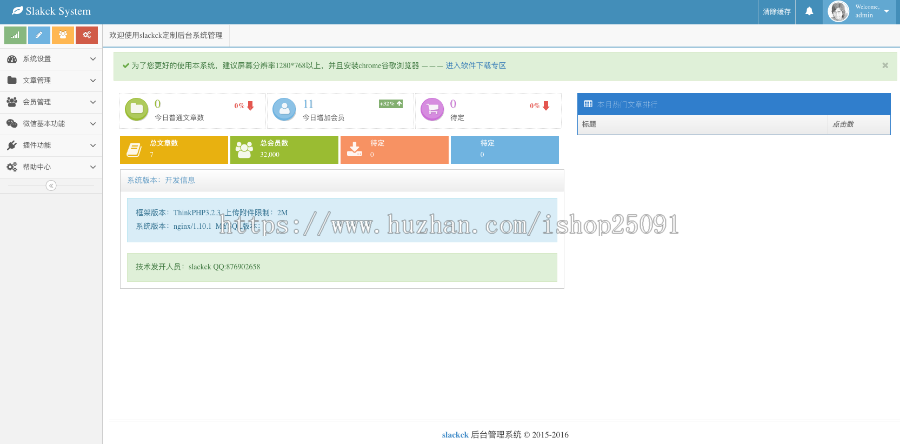This screenshot has width=900, height=444.
Task: Click the leaf logo next to Slakck System
Action: [17, 11]
